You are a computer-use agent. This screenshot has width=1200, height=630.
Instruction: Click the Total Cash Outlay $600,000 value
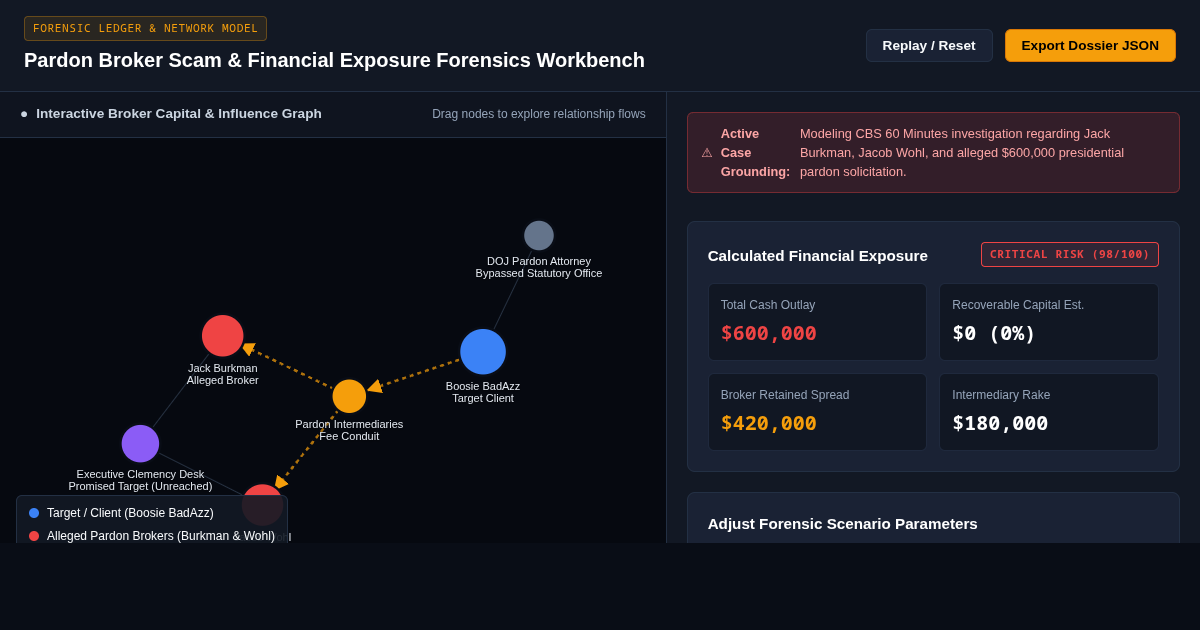768,333
